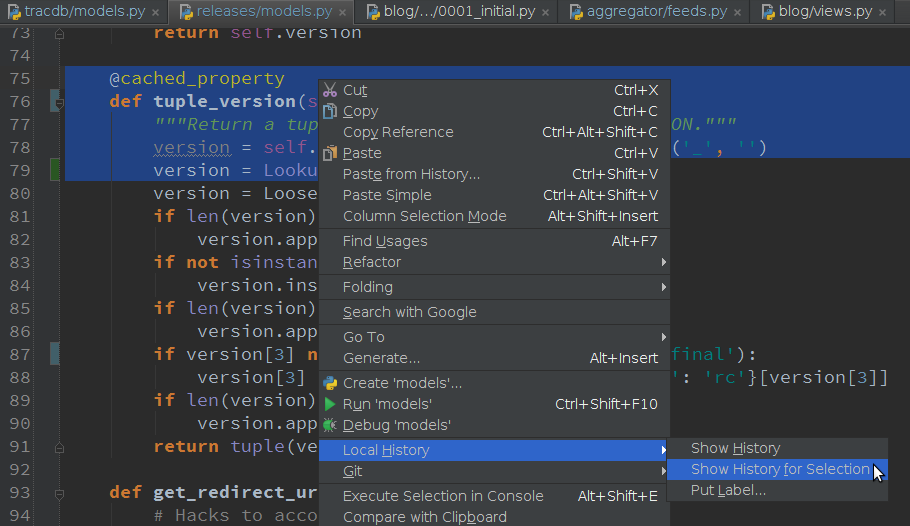Screen dimensions: 910x526
Task: Select Copy Reference menu entry
Action: coord(494,132)
